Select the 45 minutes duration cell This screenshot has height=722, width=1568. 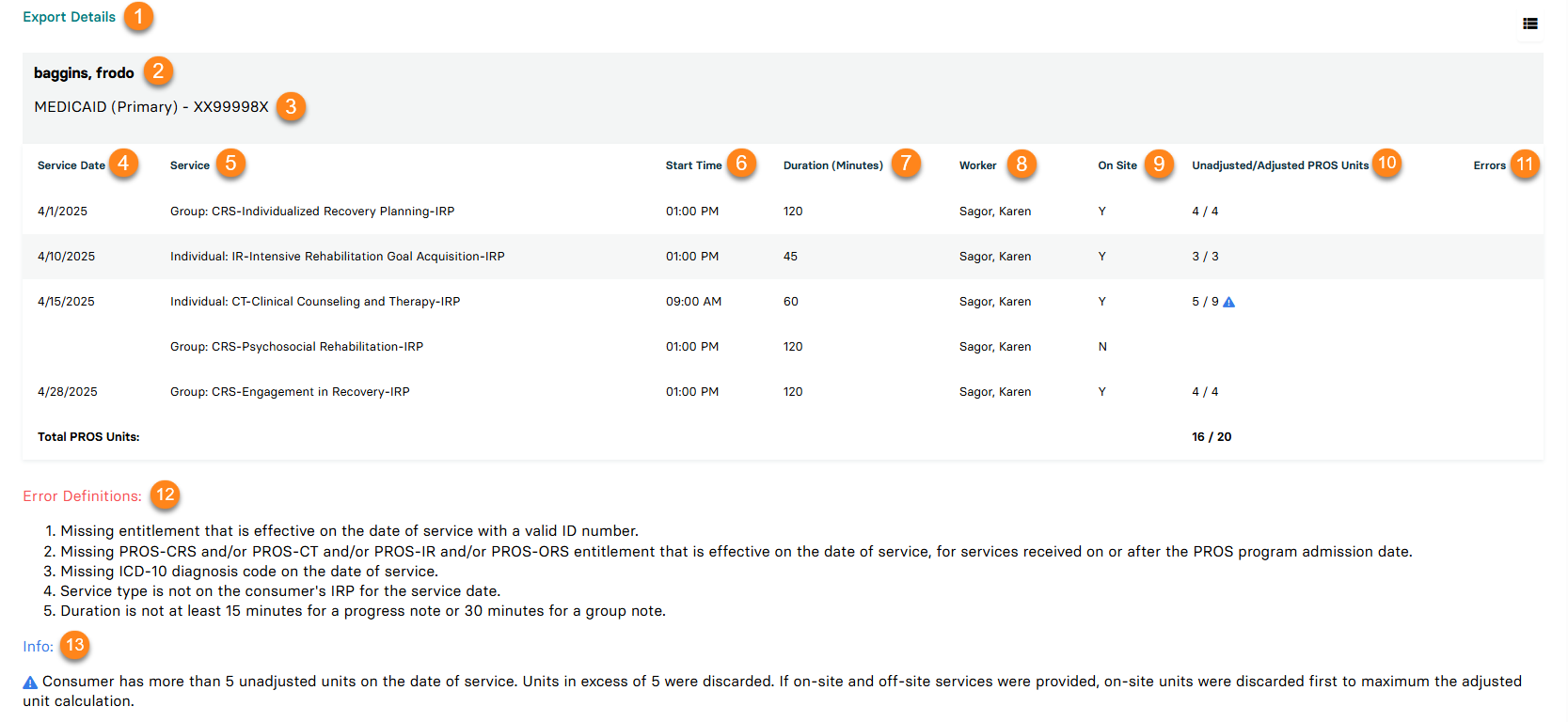point(790,257)
